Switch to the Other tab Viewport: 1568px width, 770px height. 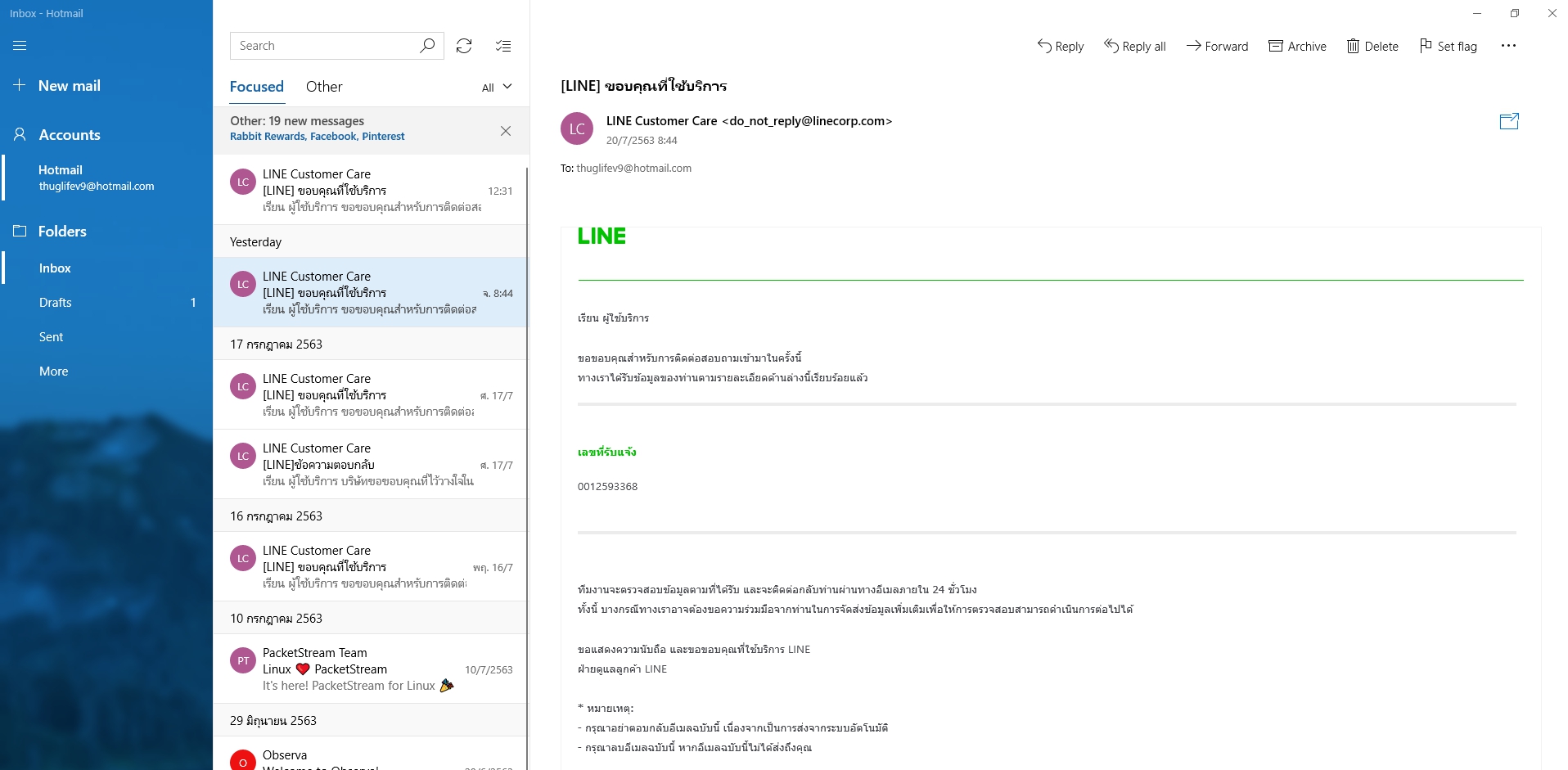click(324, 87)
